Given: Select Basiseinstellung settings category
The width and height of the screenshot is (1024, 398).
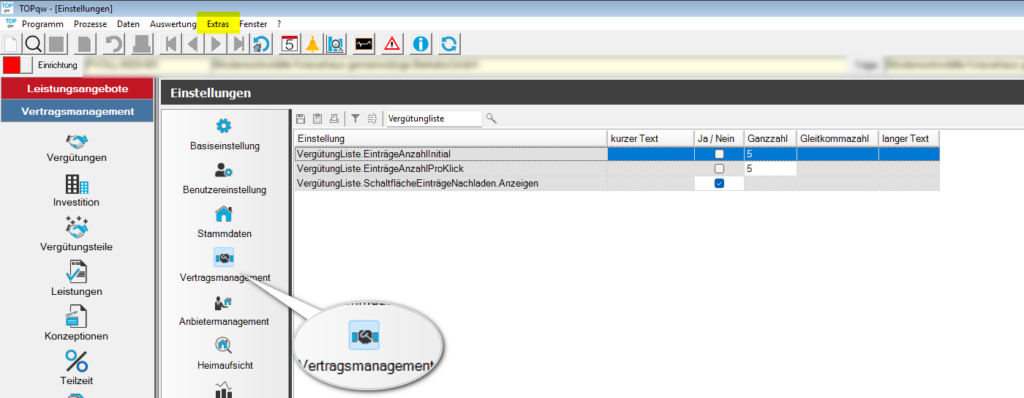Looking at the screenshot, I should (225, 134).
